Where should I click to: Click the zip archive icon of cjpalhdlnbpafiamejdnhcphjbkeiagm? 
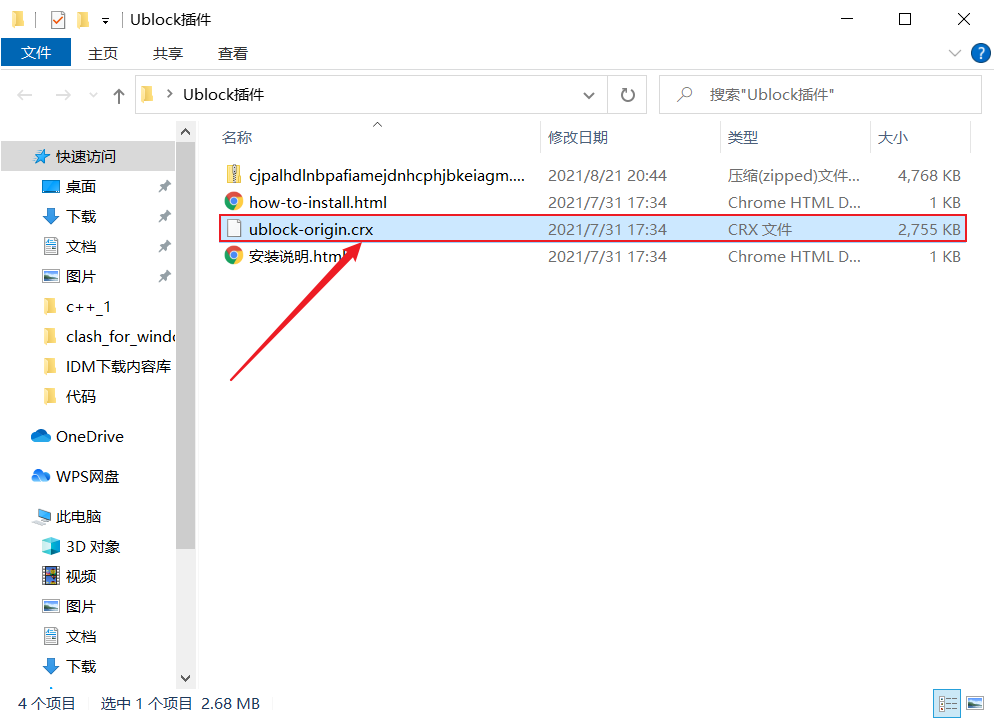[234, 175]
